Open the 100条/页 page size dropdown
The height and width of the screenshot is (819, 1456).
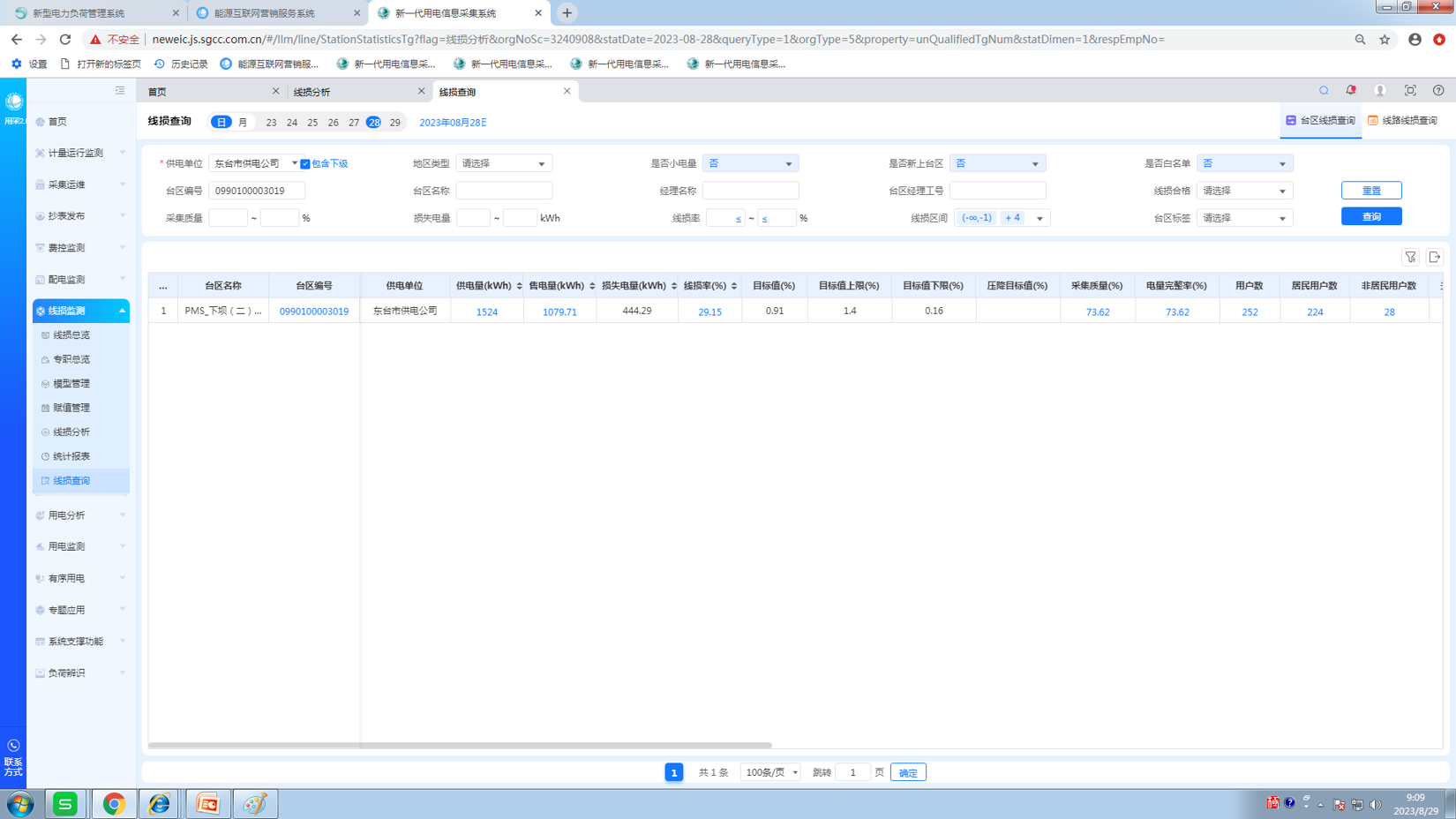pyautogui.click(x=770, y=772)
